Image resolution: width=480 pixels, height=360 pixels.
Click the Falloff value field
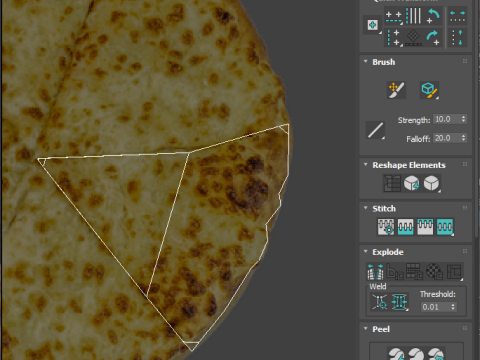(x=446, y=138)
